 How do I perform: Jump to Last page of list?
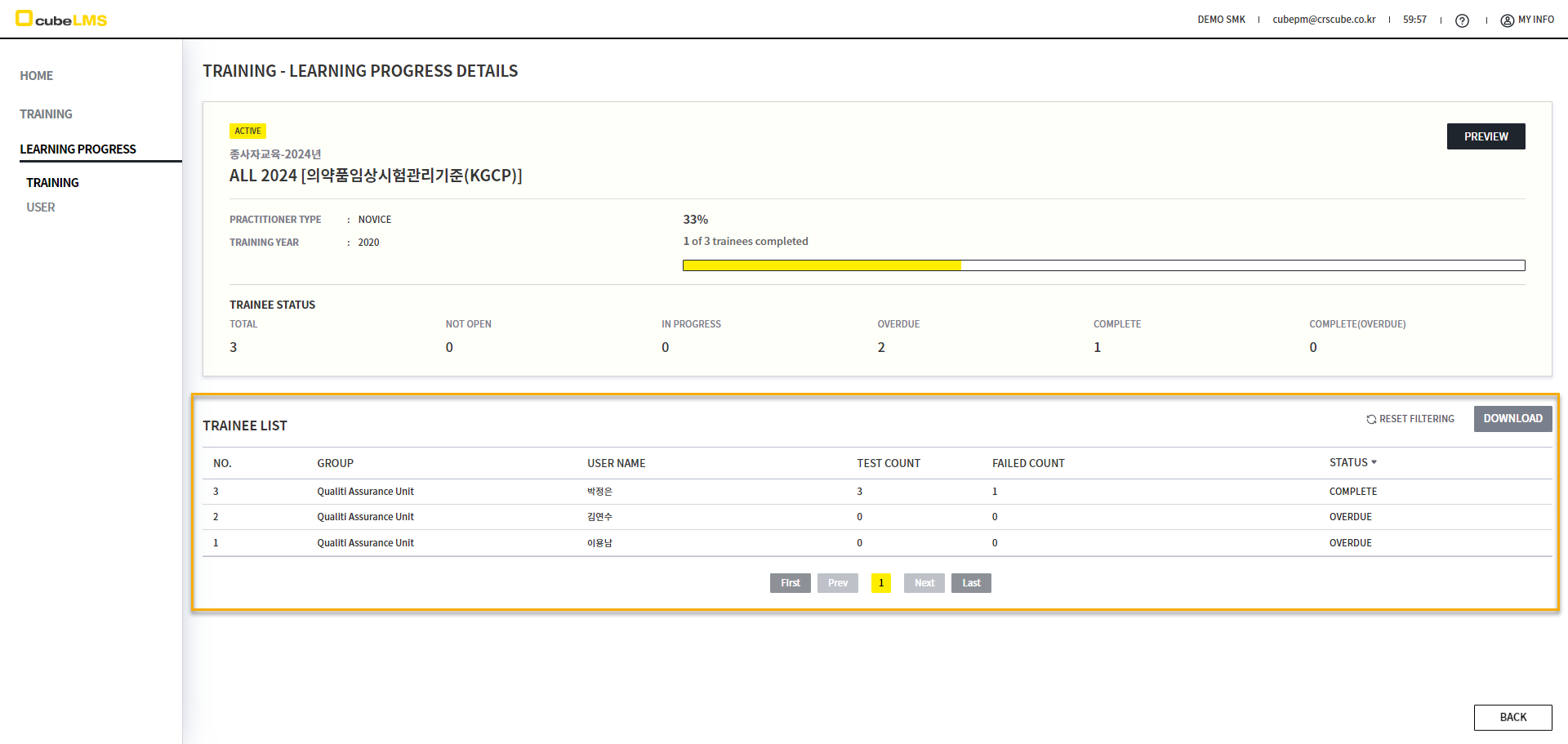[971, 583]
